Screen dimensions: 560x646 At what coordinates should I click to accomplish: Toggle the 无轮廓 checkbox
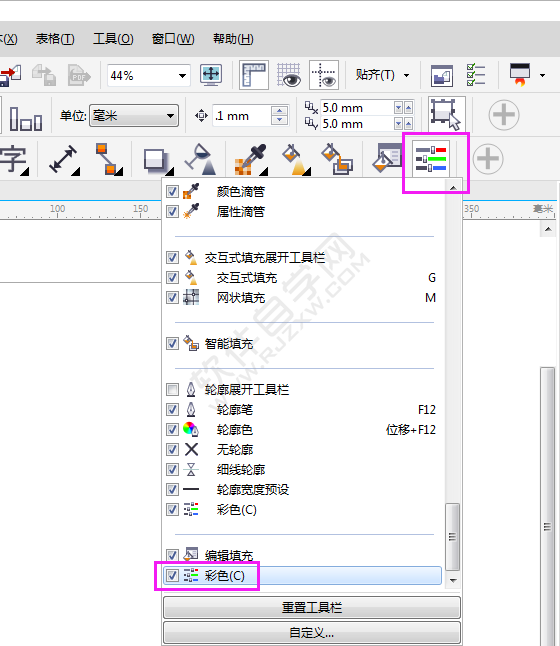[x=172, y=449]
